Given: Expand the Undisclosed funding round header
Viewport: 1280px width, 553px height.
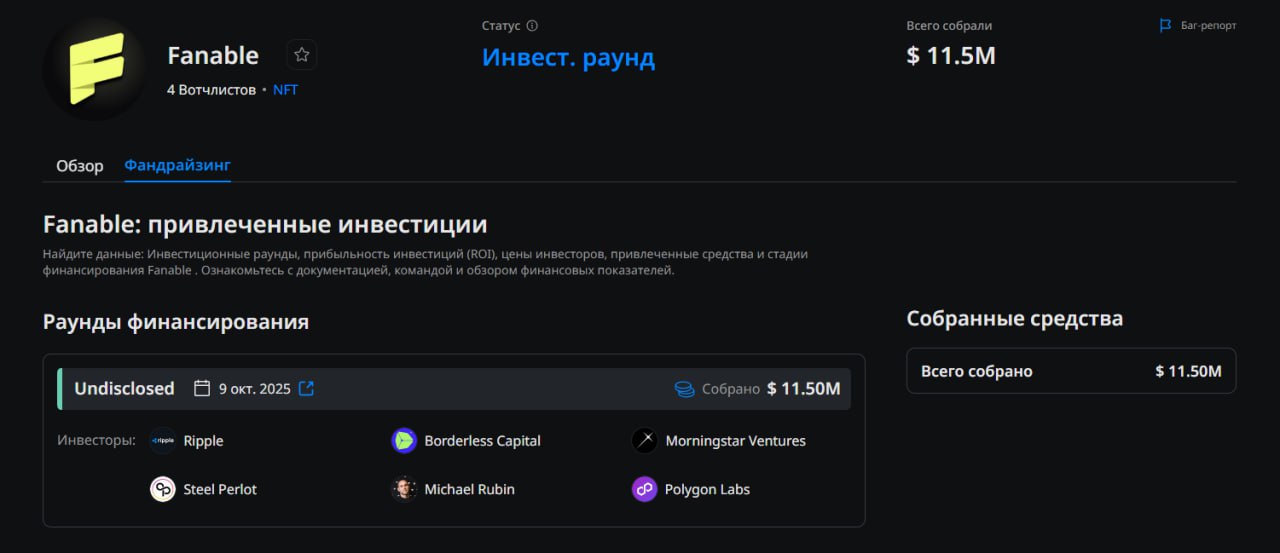Looking at the screenshot, I should click(454, 389).
